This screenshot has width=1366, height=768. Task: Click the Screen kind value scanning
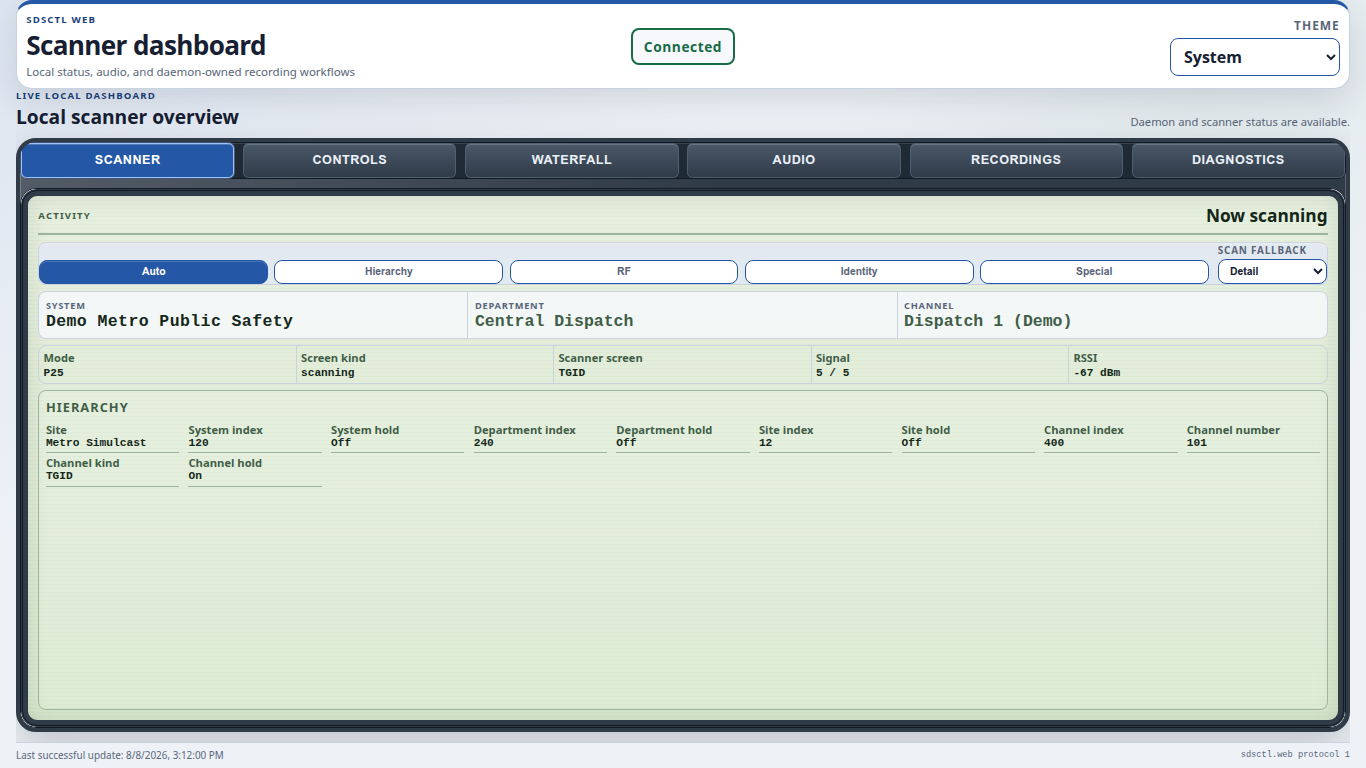(x=328, y=372)
